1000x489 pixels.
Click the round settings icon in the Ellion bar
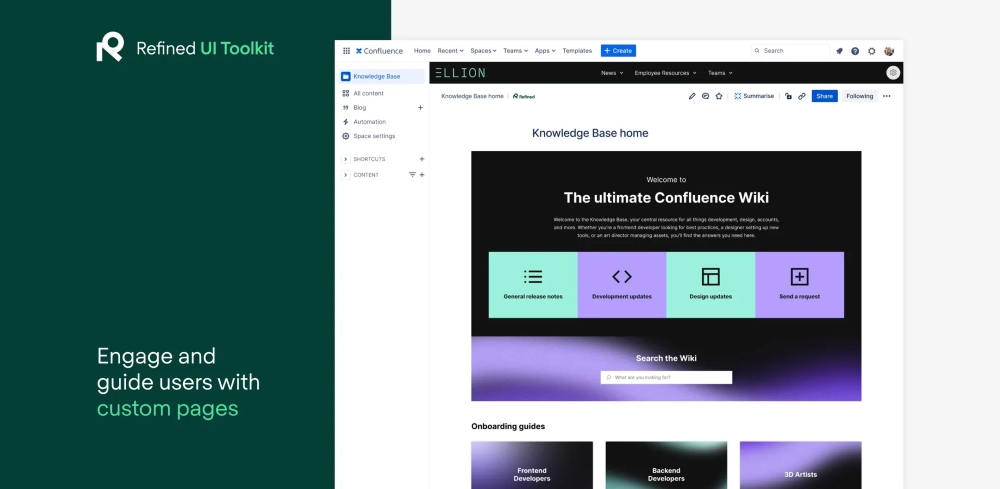[893, 73]
